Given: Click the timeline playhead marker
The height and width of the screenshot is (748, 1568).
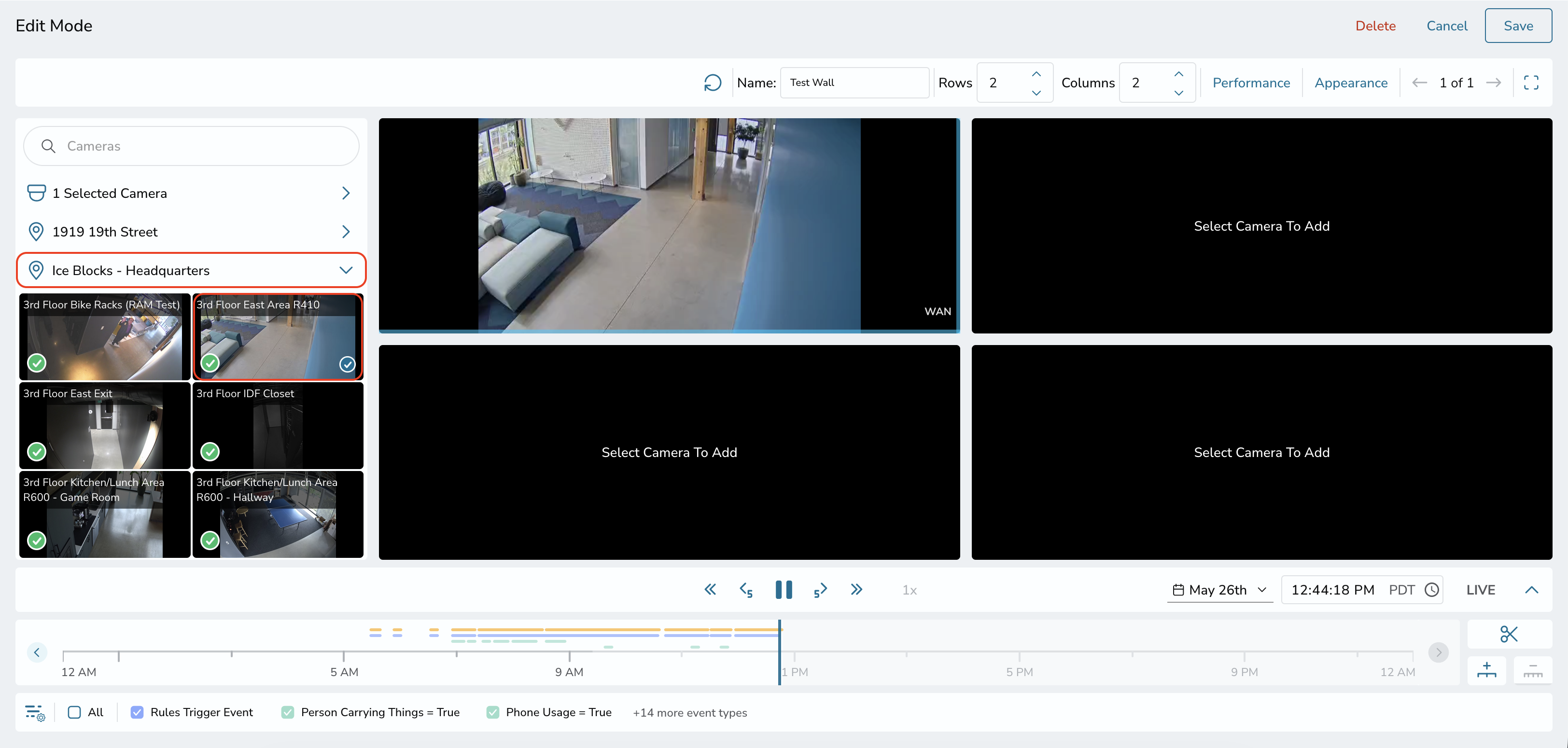Looking at the screenshot, I should click(779, 652).
